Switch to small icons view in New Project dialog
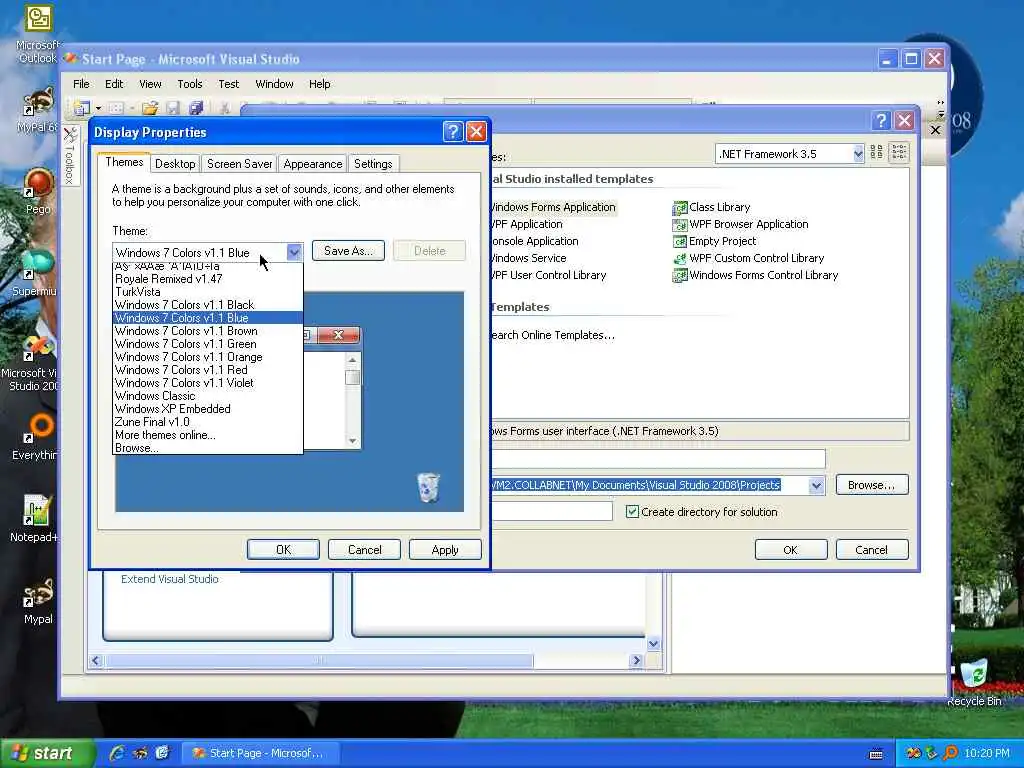This screenshot has height=768, width=1024. point(899,153)
